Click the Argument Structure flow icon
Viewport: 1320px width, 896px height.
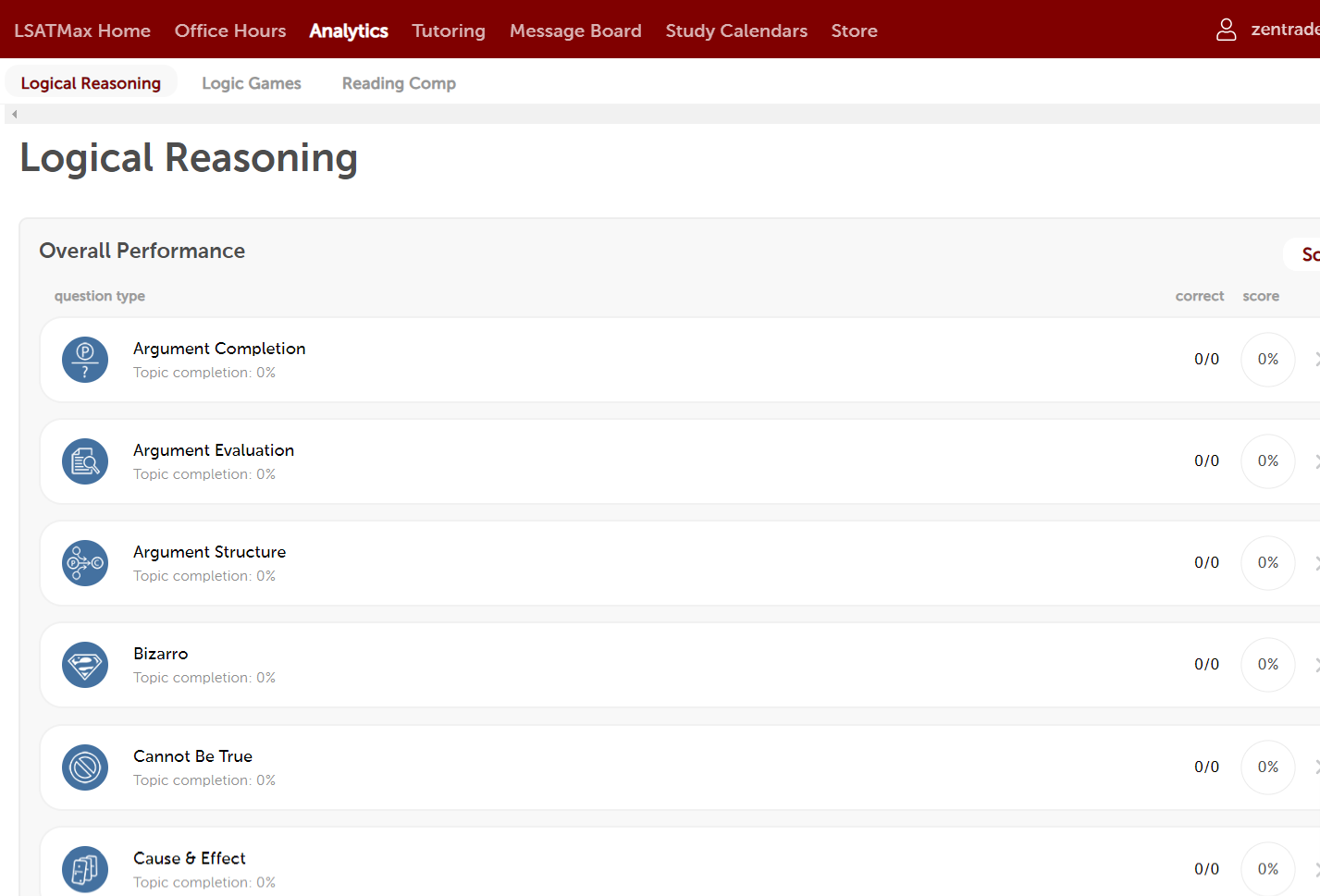point(85,563)
